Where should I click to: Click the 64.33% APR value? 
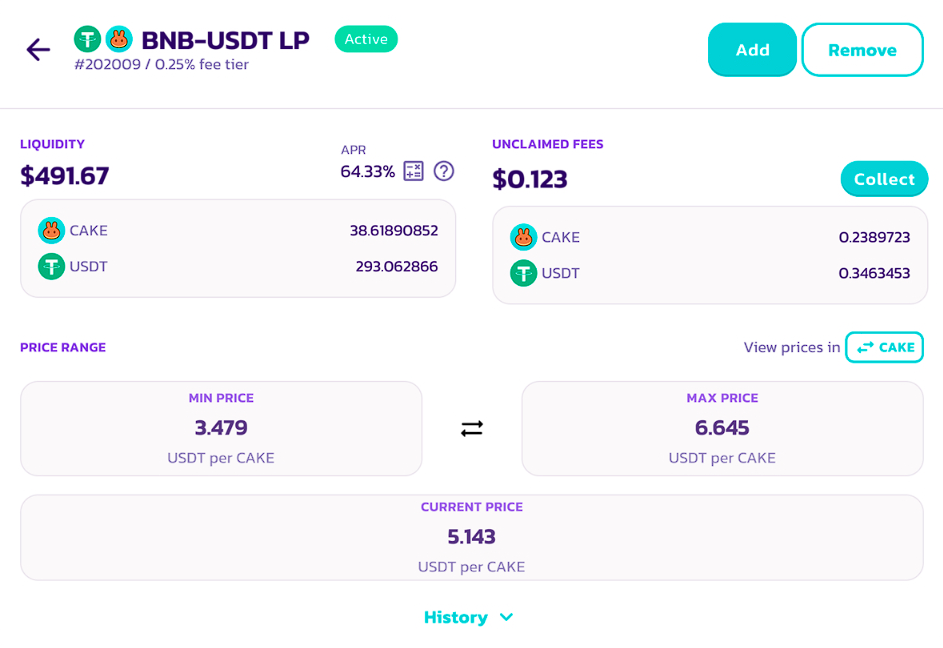click(x=367, y=171)
